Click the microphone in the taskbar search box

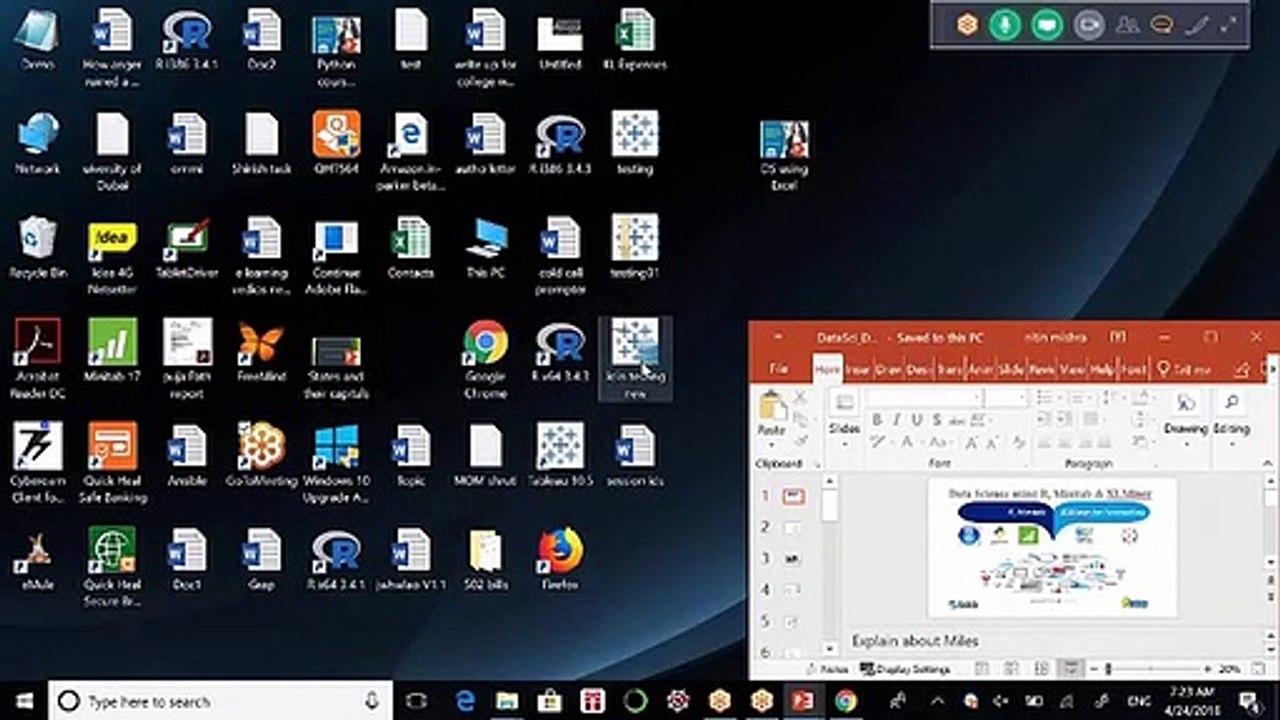click(372, 701)
